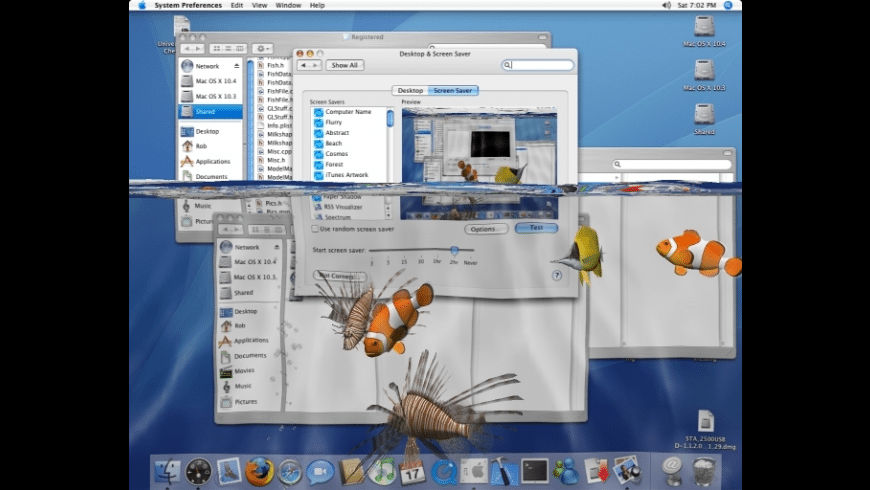Click the @ mail spring Dock icon

pyautogui.click(x=672, y=471)
